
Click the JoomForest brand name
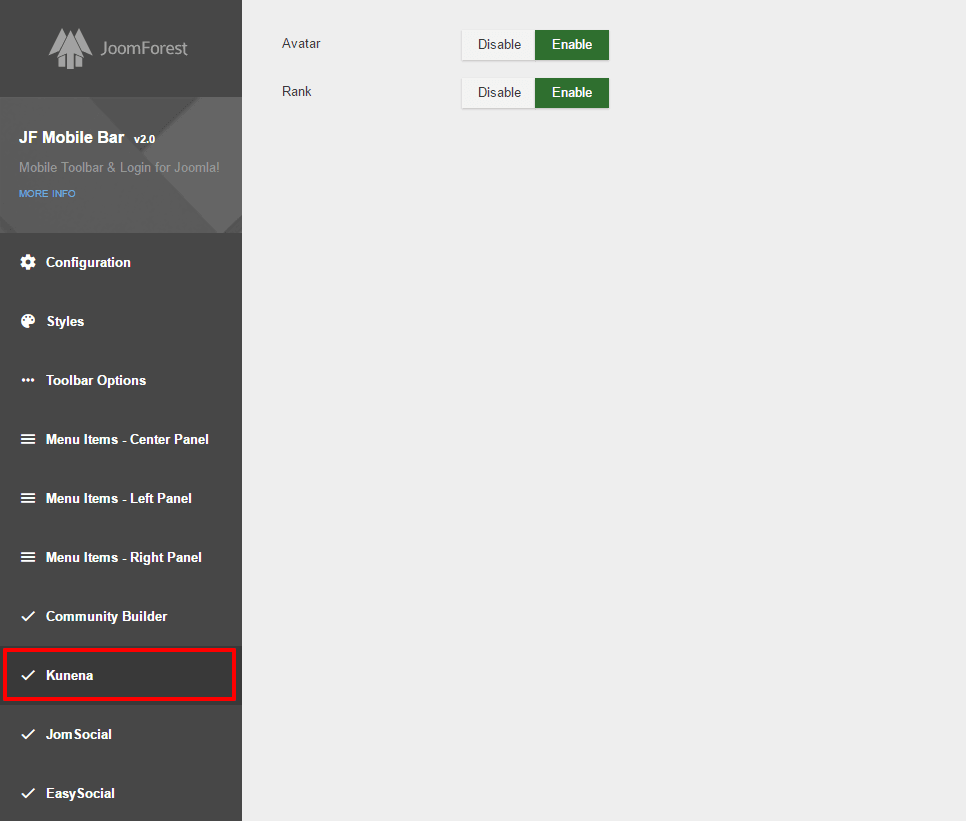(x=144, y=48)
